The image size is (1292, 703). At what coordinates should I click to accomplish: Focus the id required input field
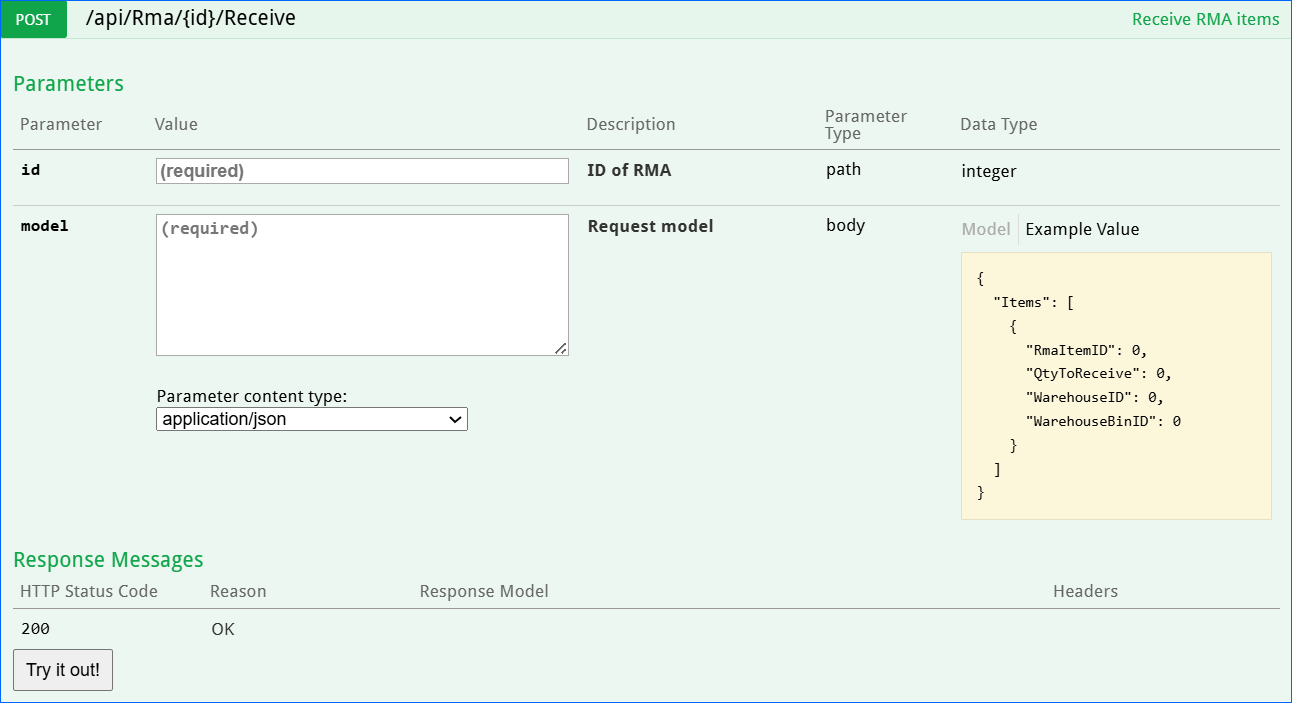[362, 171]
